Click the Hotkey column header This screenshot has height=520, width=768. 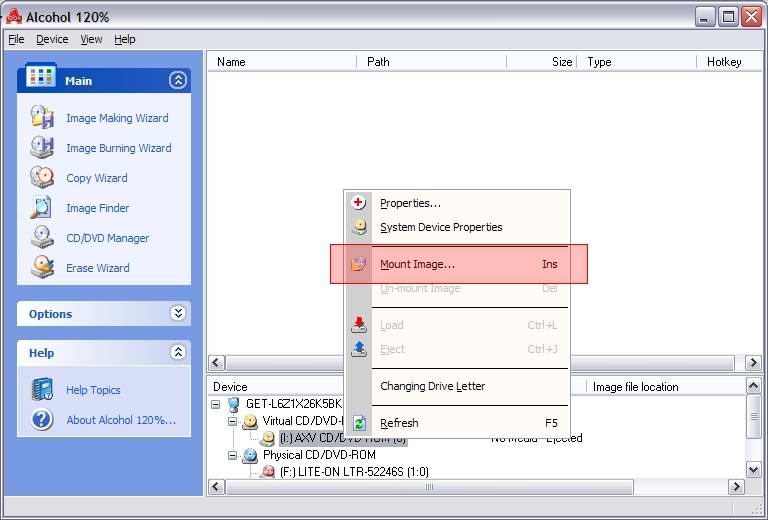(729, 62)
